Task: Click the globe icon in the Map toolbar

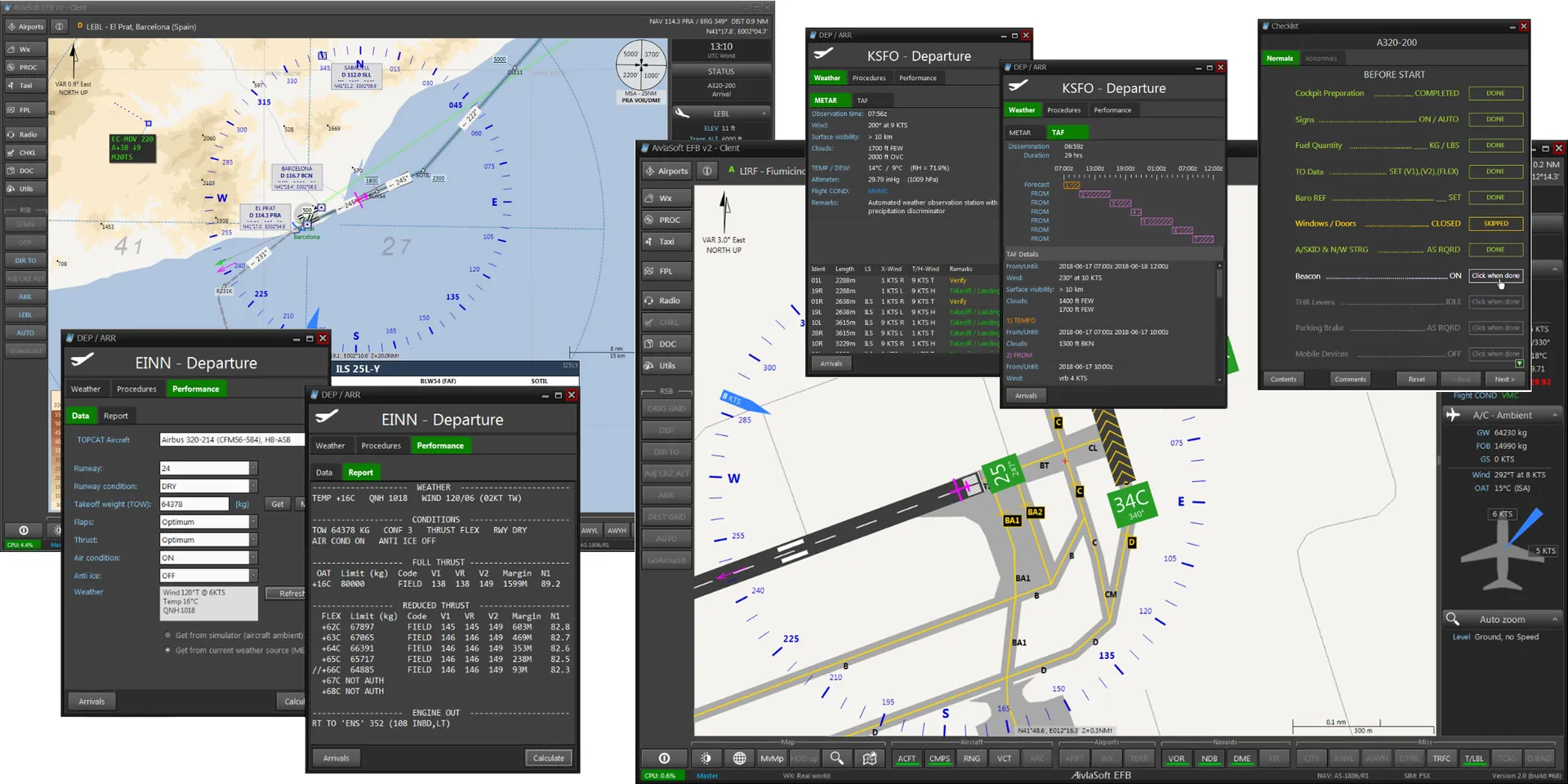Action: pos(739,758)
